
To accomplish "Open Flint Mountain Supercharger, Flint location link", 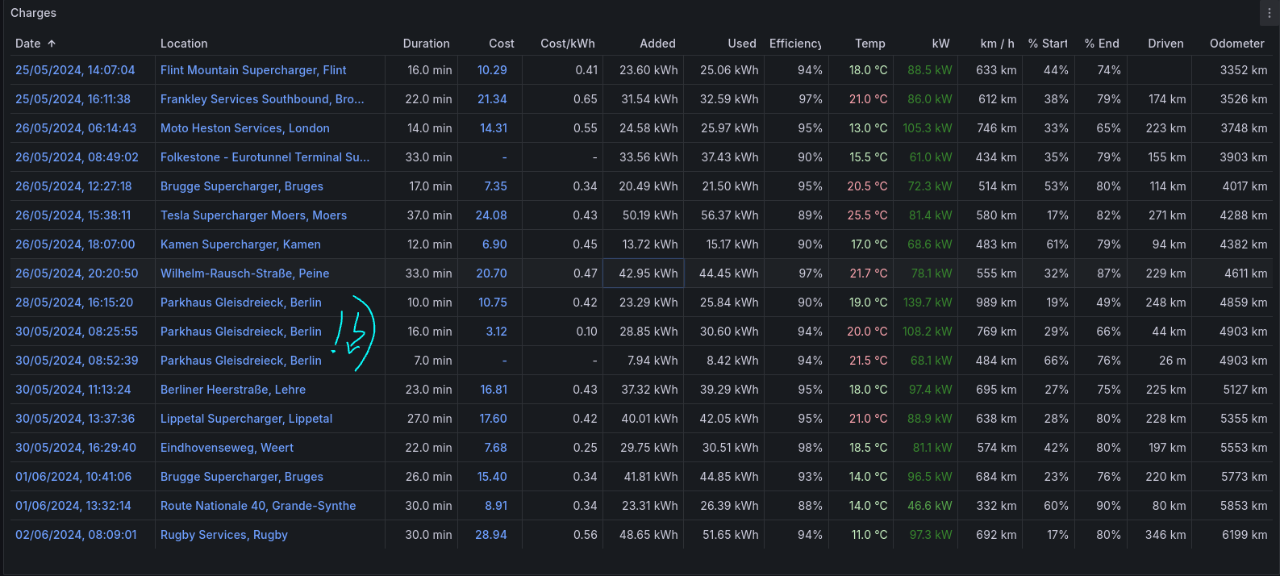I will [x=253, y=70].
